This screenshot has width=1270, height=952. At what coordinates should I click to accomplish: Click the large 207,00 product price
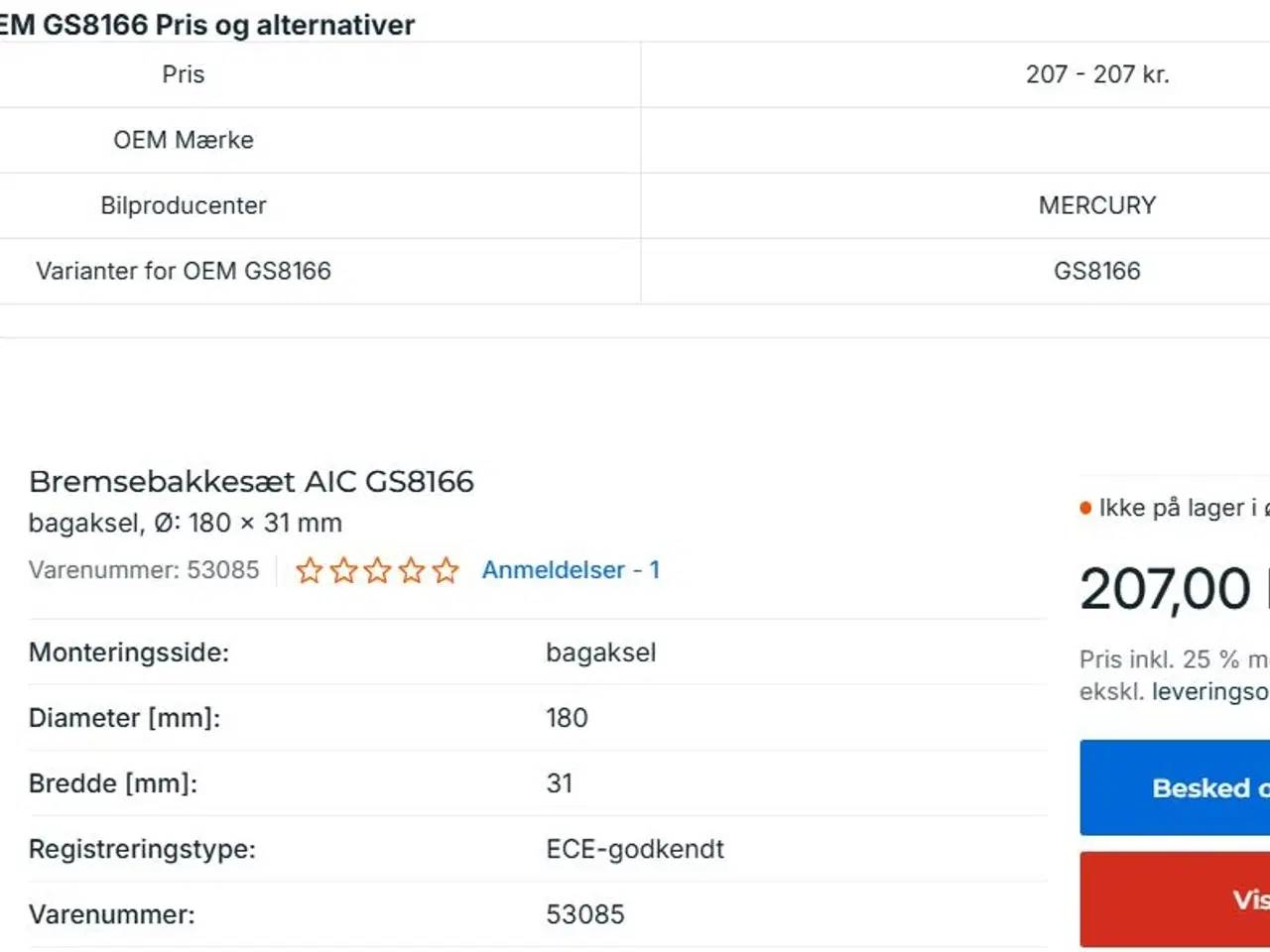point(1165,589)
